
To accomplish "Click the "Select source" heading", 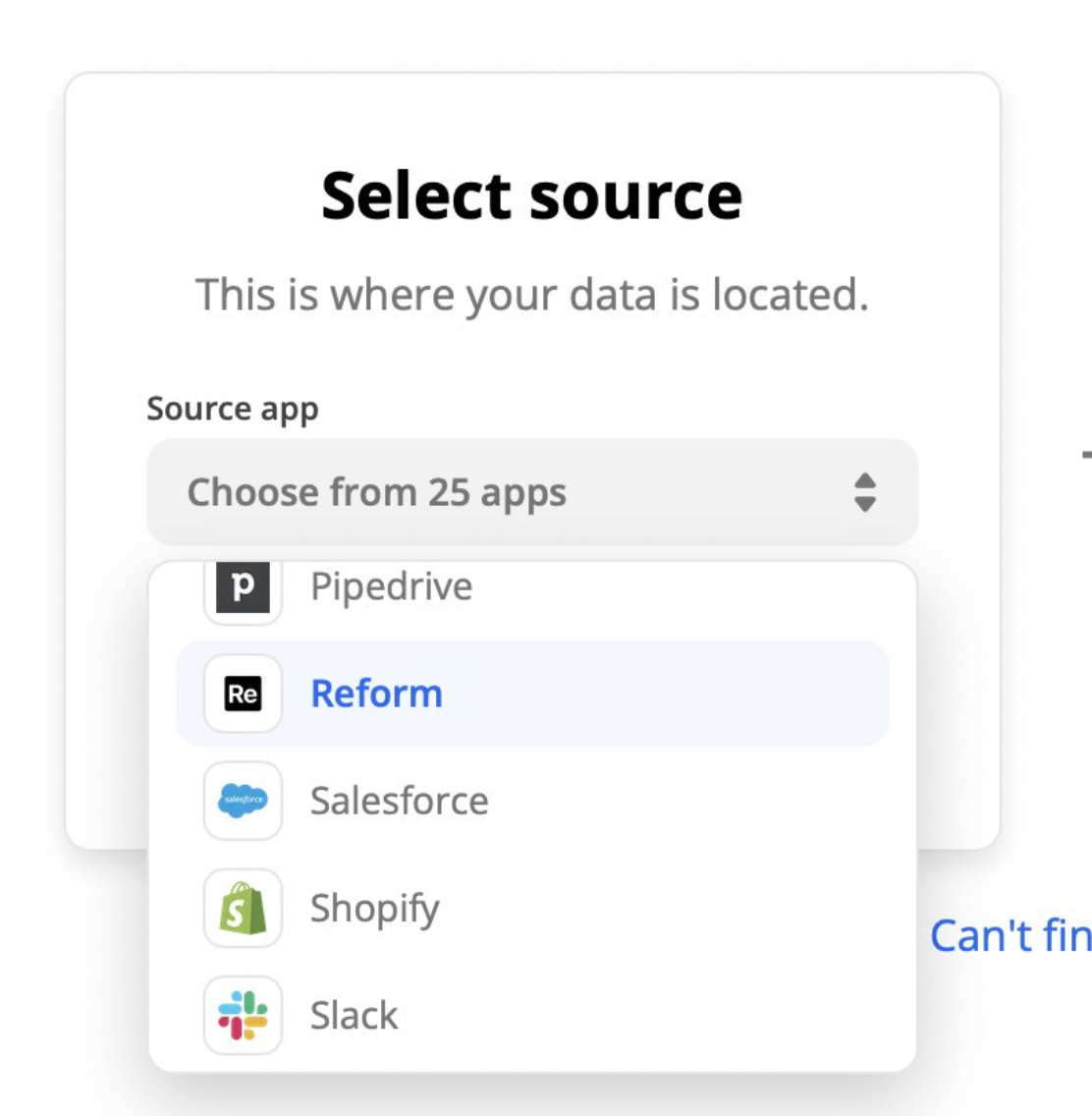I will 531,195.
